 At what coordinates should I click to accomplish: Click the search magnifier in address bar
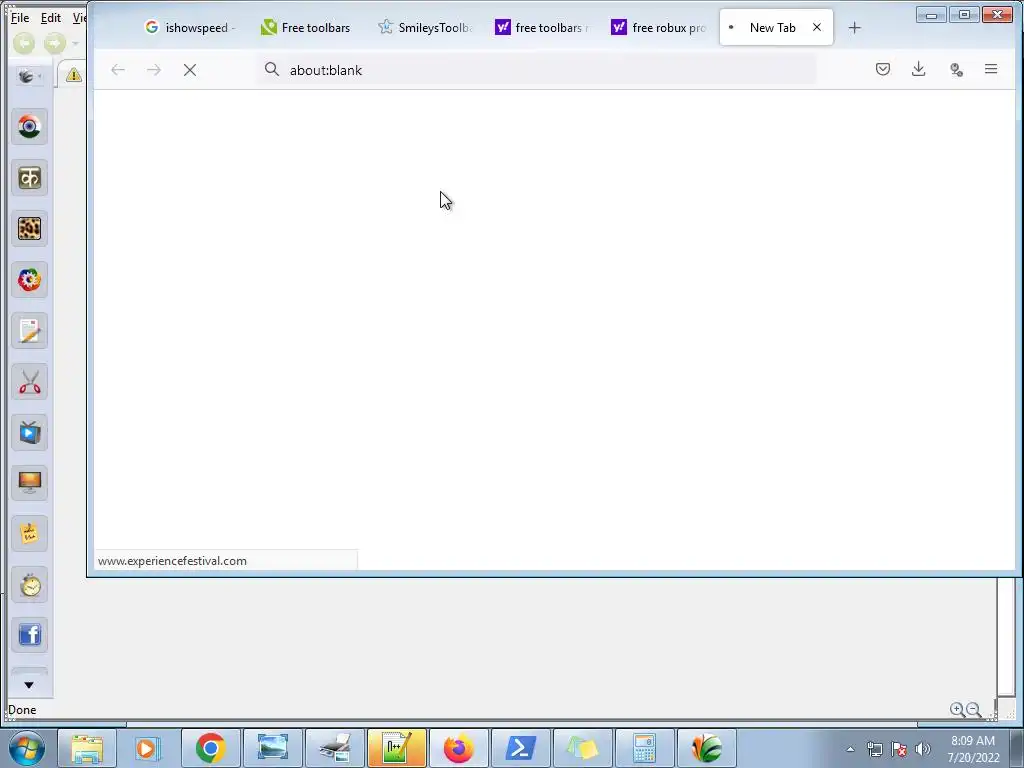click(272, 69)
